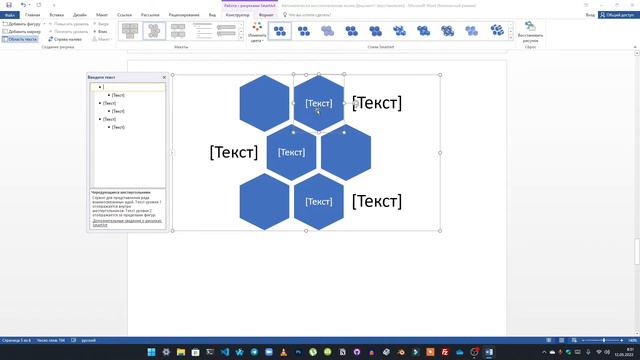Open the Вид ribbon tab
Screen dimensions: 640x360
(x=212, y=15)
